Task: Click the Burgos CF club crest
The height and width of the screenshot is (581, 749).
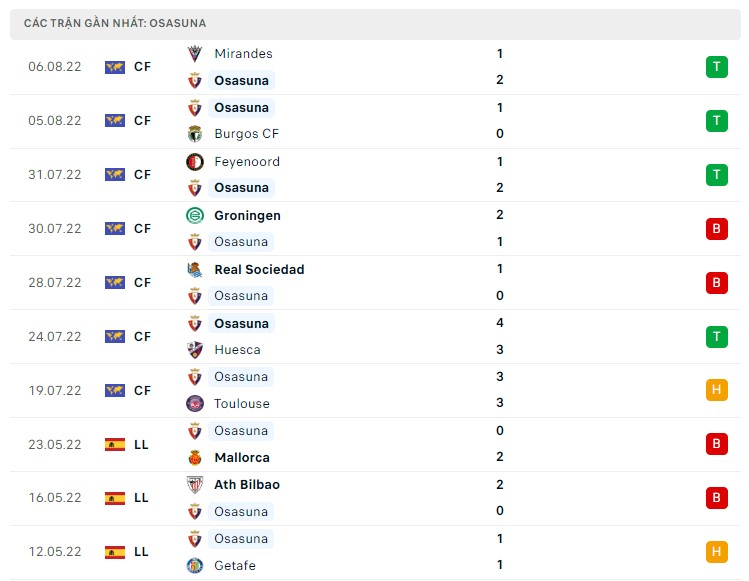Action: [x=195, y=134]
